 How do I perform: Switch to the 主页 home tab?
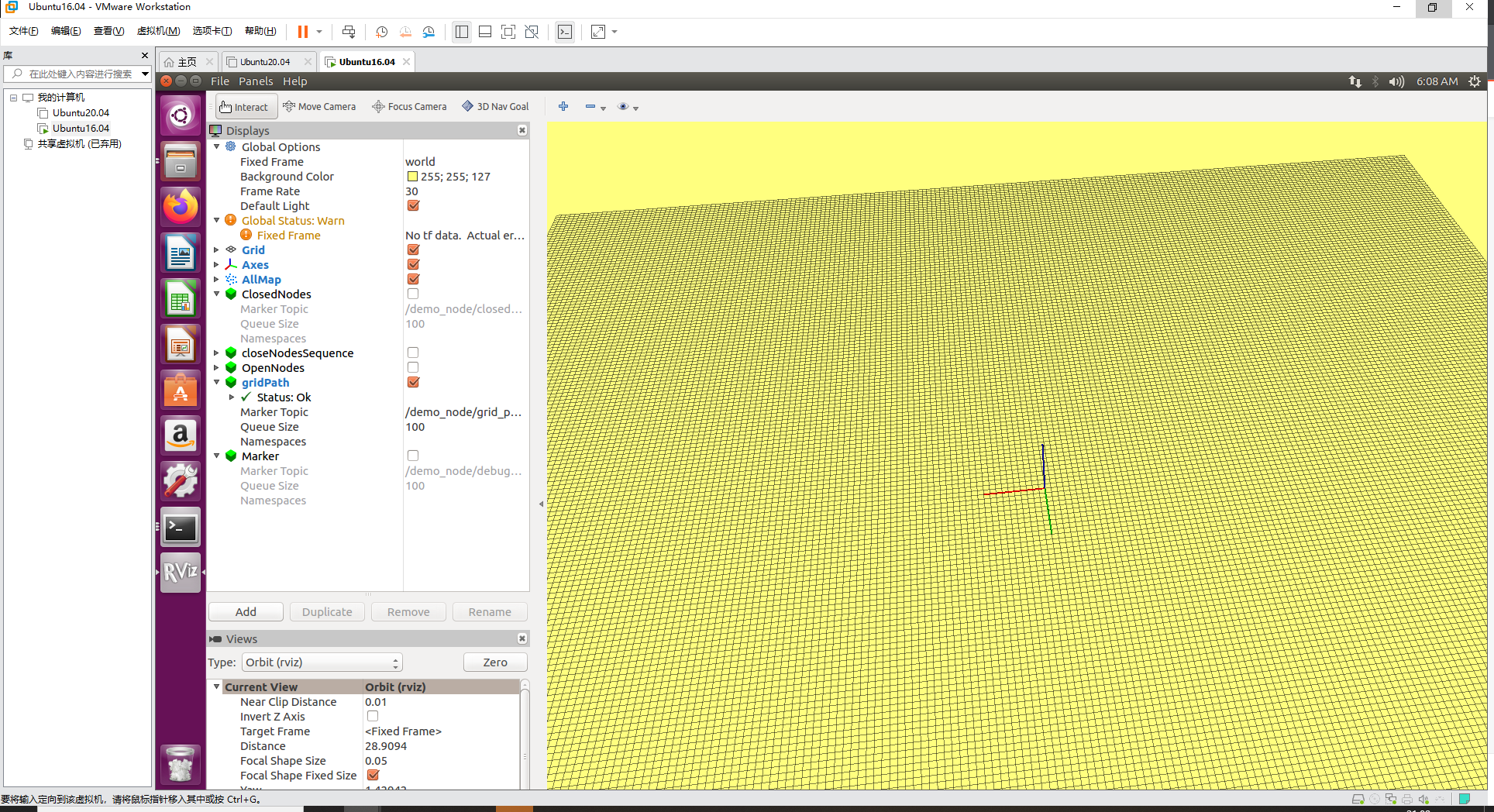coord(187,62)
